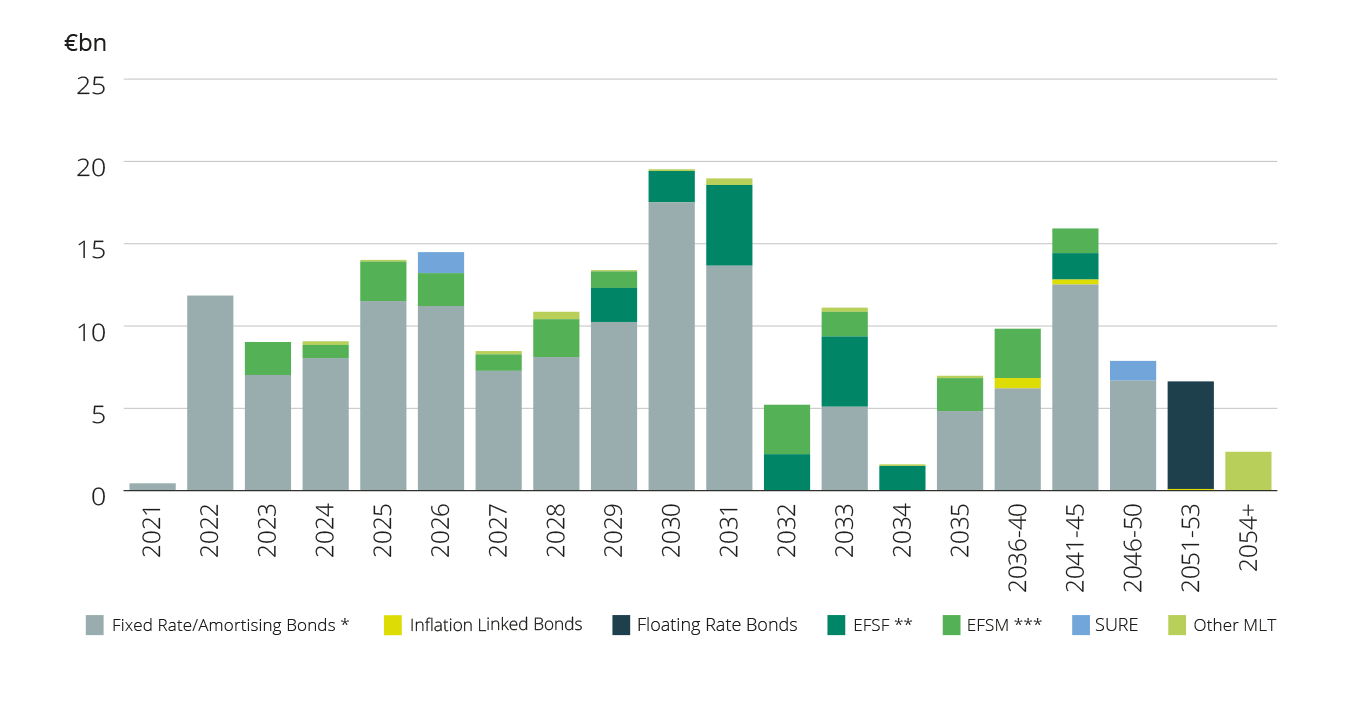1352x713 pixels.
Task: Click the Floating Rate Bonds legend swatch
Action: coord(621,624)
